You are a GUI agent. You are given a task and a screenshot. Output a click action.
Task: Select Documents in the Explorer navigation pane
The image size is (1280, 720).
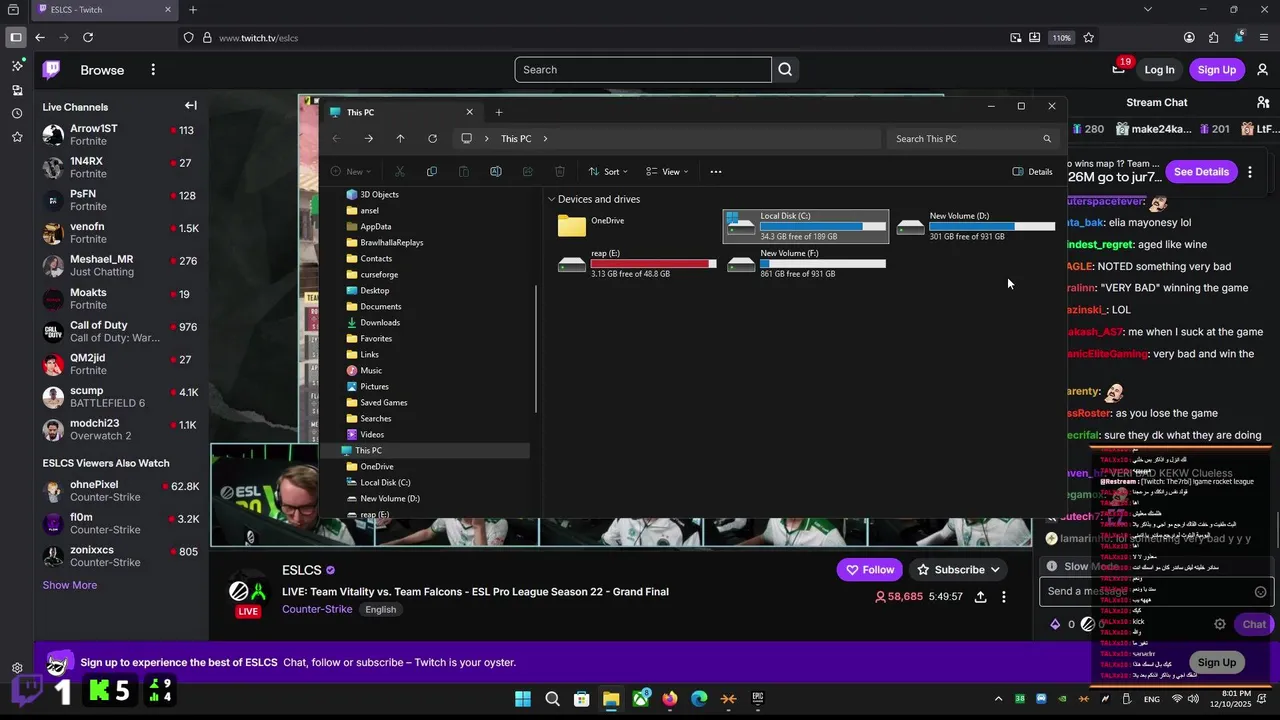[x=380, y=307]
